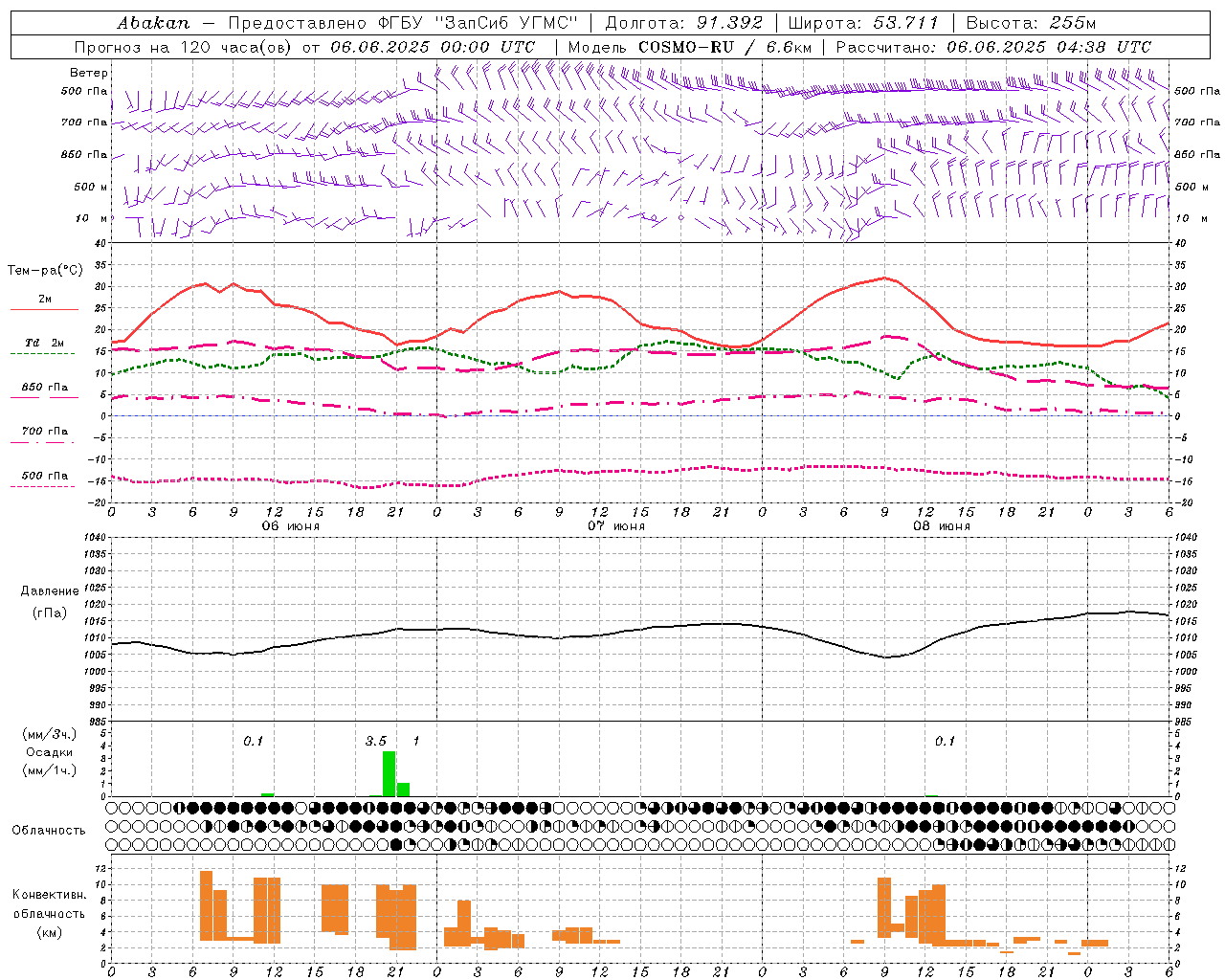Click the "(мм/1ч.)" precipitation unit label
1225x980 pixels.
[49, 770]
